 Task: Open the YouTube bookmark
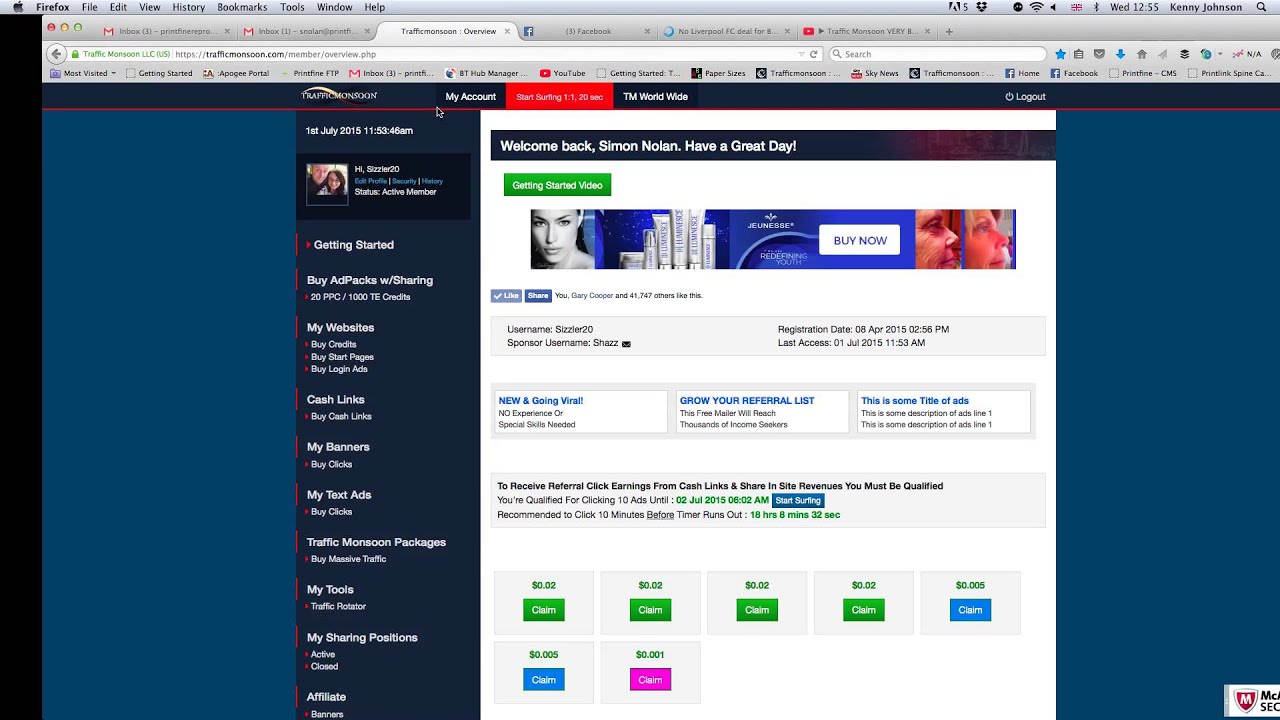click(x=562, y=73)
